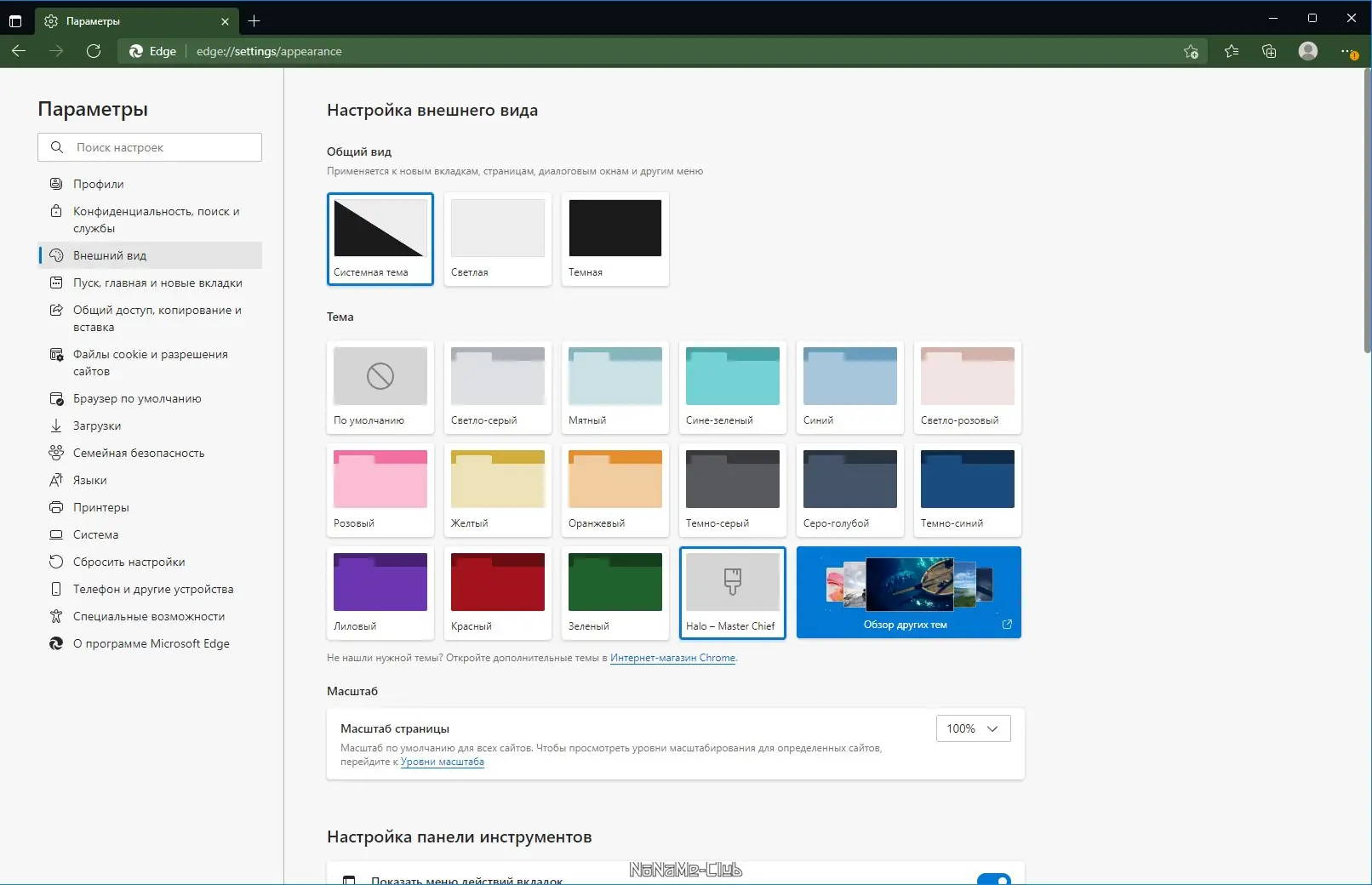
Task: Open Конфиденциальность, поиск и службы section
Action: click(x=150, y=220)
